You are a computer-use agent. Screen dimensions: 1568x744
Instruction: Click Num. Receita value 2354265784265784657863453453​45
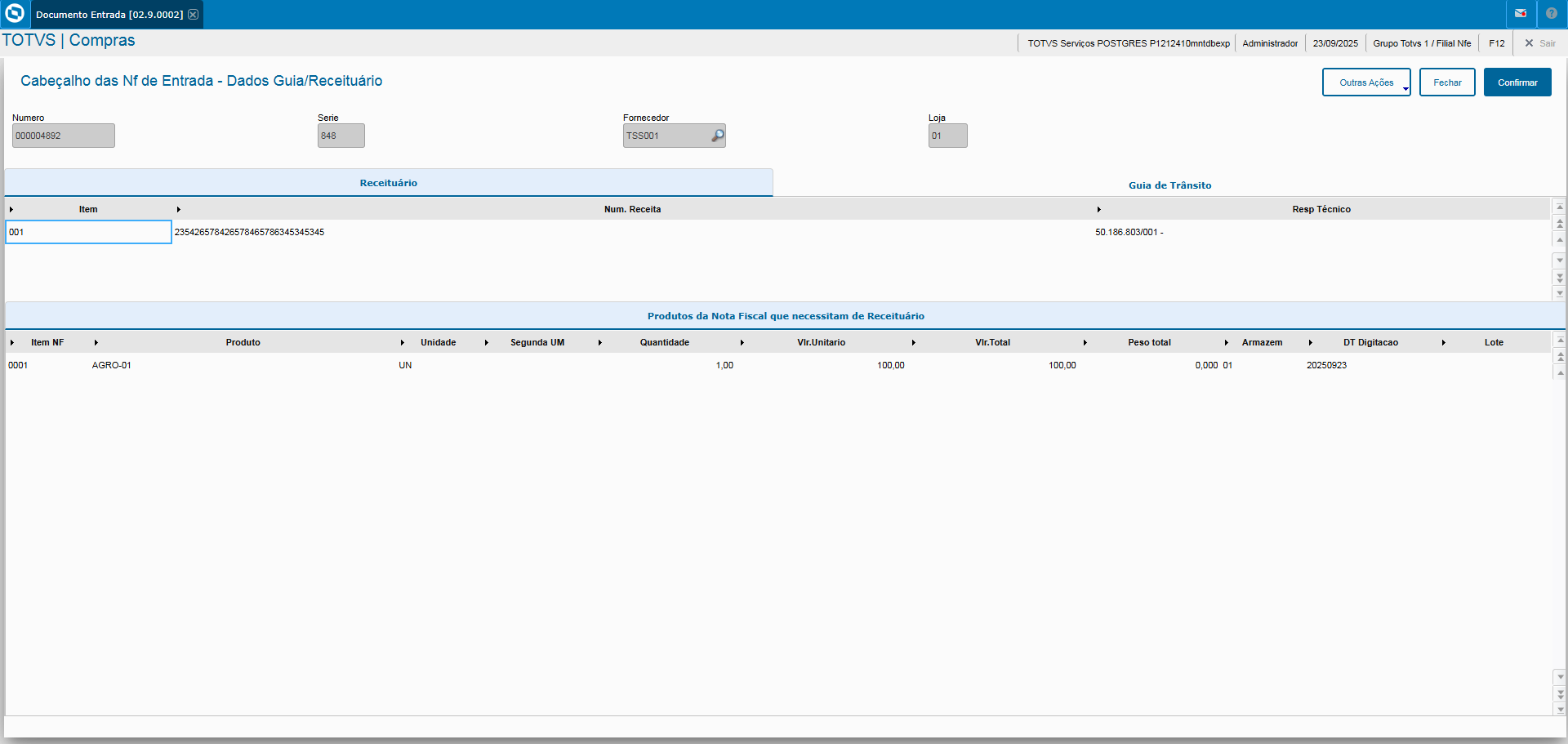[x=249, y=232]
